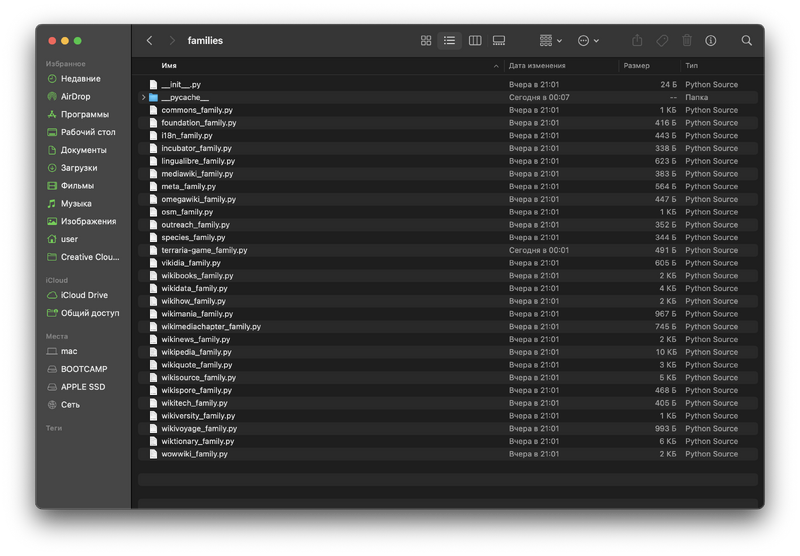The height and width of the screenshot is (556, 800).
Task: Select wikivoyage_family.py
Action: click(448, 429)
